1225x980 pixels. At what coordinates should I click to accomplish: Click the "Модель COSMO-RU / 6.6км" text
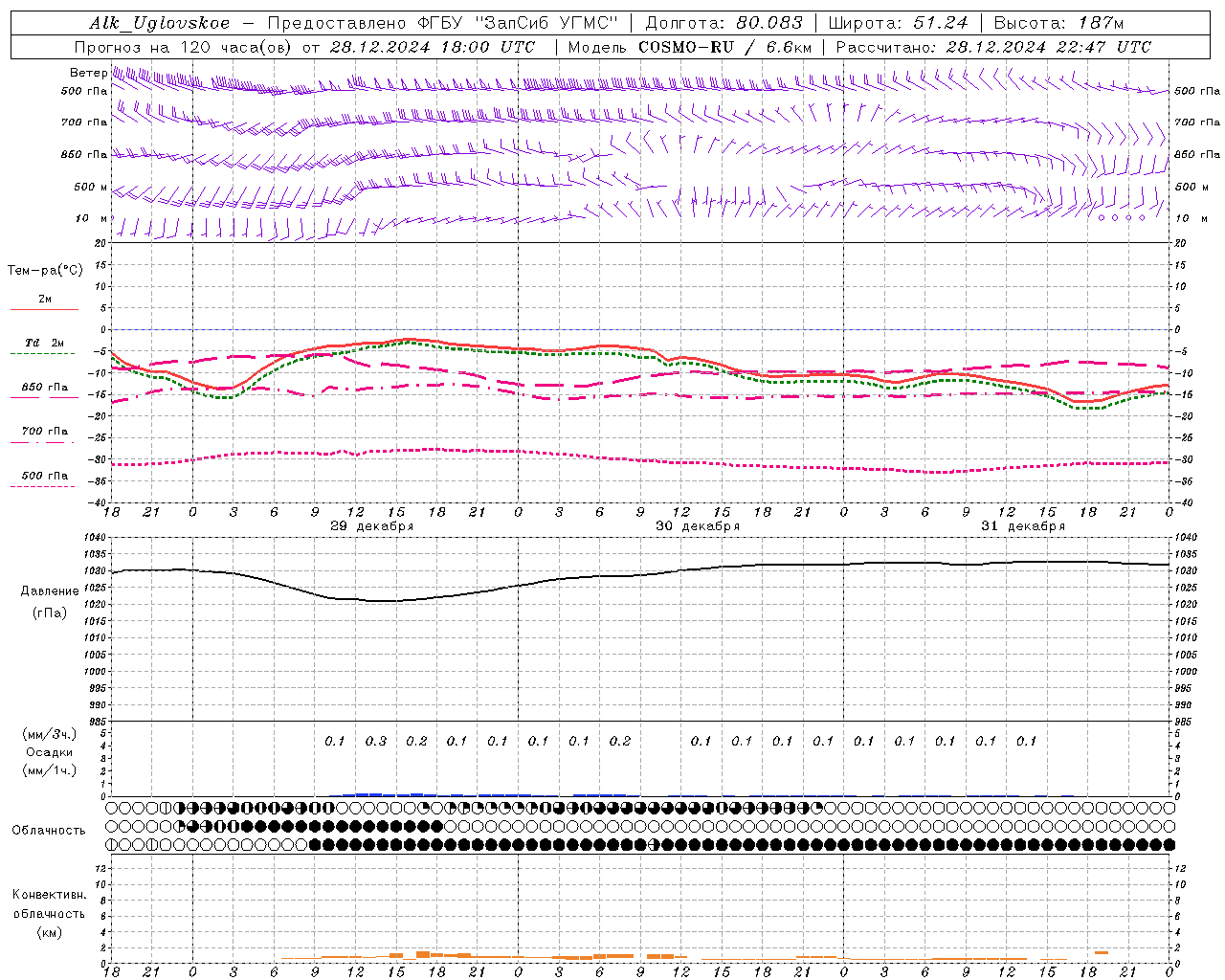point(690,47)
